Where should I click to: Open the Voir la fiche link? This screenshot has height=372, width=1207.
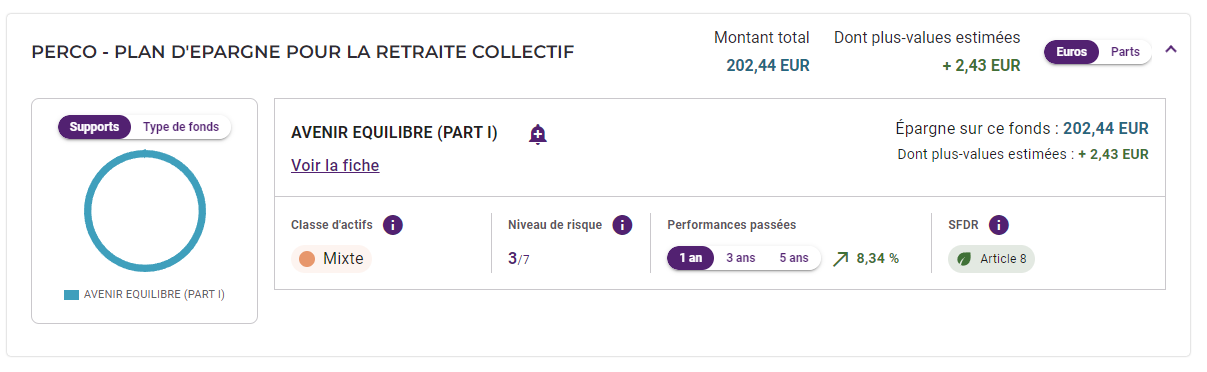(x=335, y=166)
